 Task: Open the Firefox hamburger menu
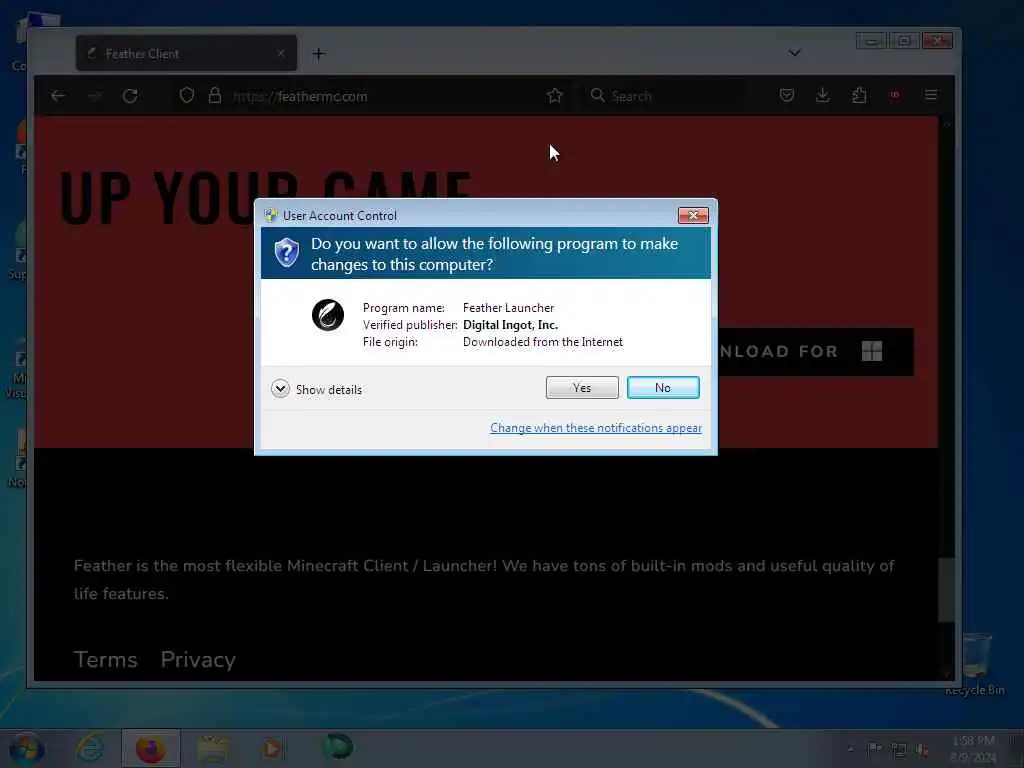click(931, 95)
